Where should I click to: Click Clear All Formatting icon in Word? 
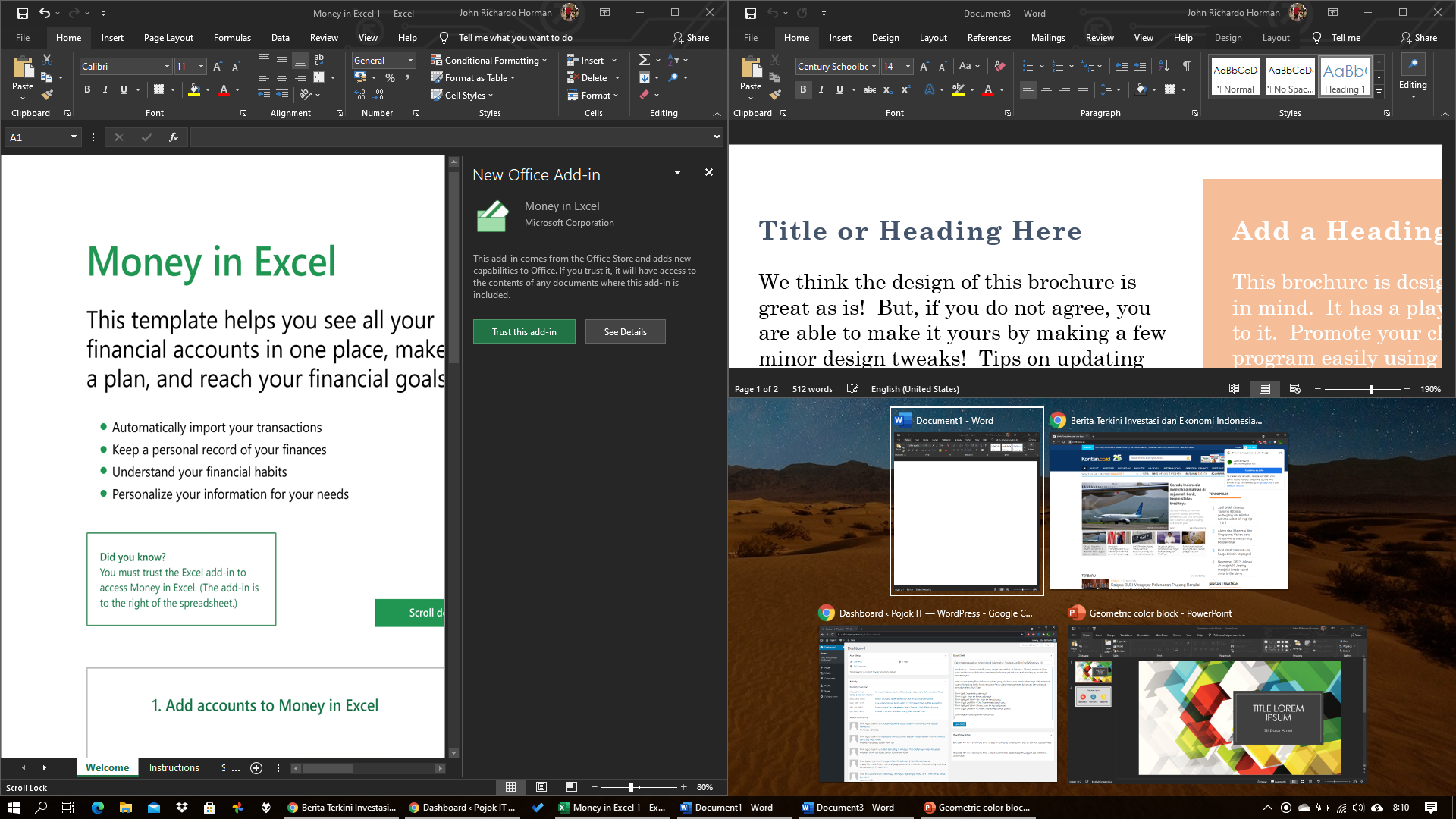pos(999,66)
